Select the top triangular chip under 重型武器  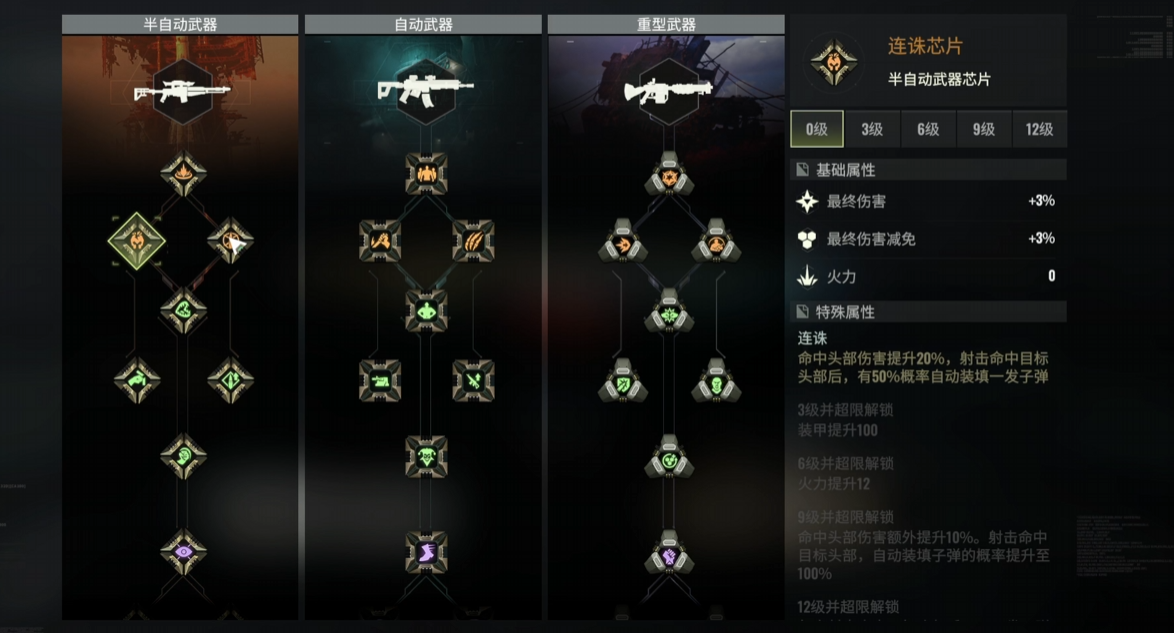point(669,174)
